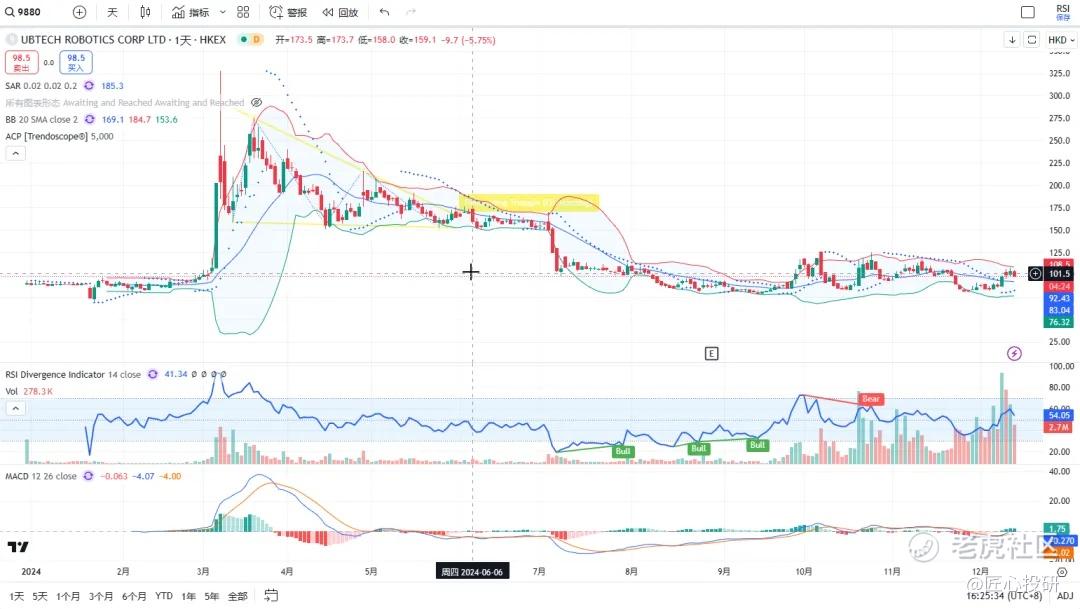Select the 6个月 time range

[134, 596]
